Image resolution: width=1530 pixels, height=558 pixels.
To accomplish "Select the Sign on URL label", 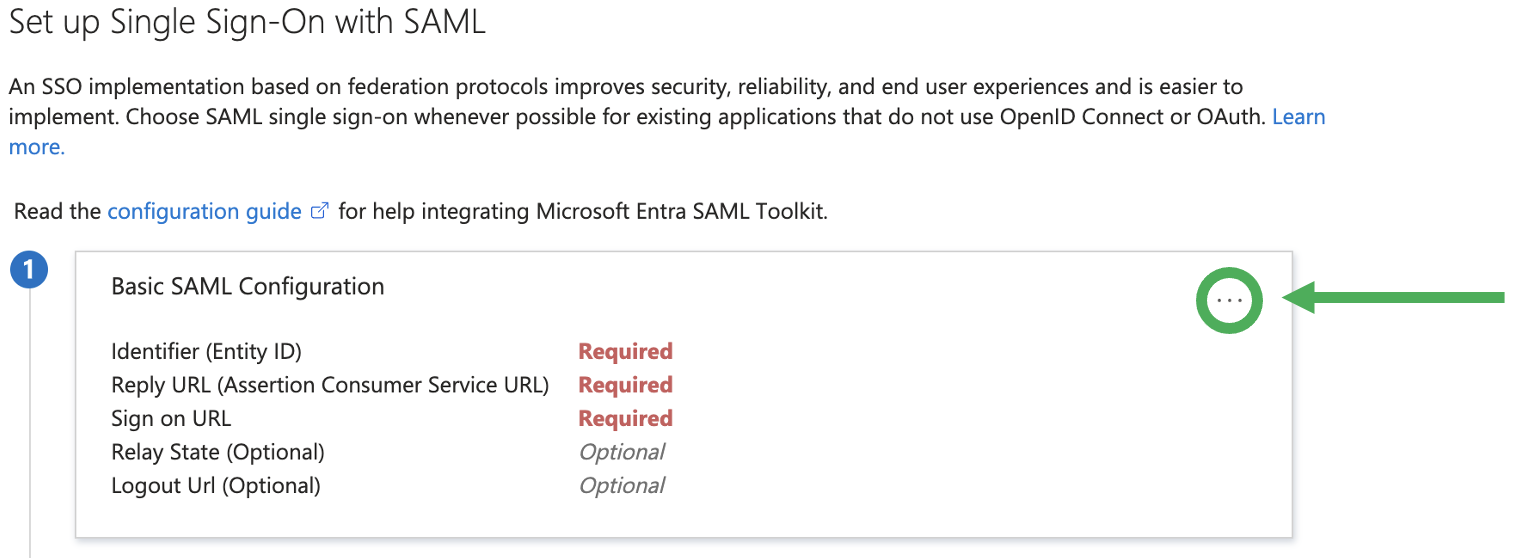I will coord(171,418).
